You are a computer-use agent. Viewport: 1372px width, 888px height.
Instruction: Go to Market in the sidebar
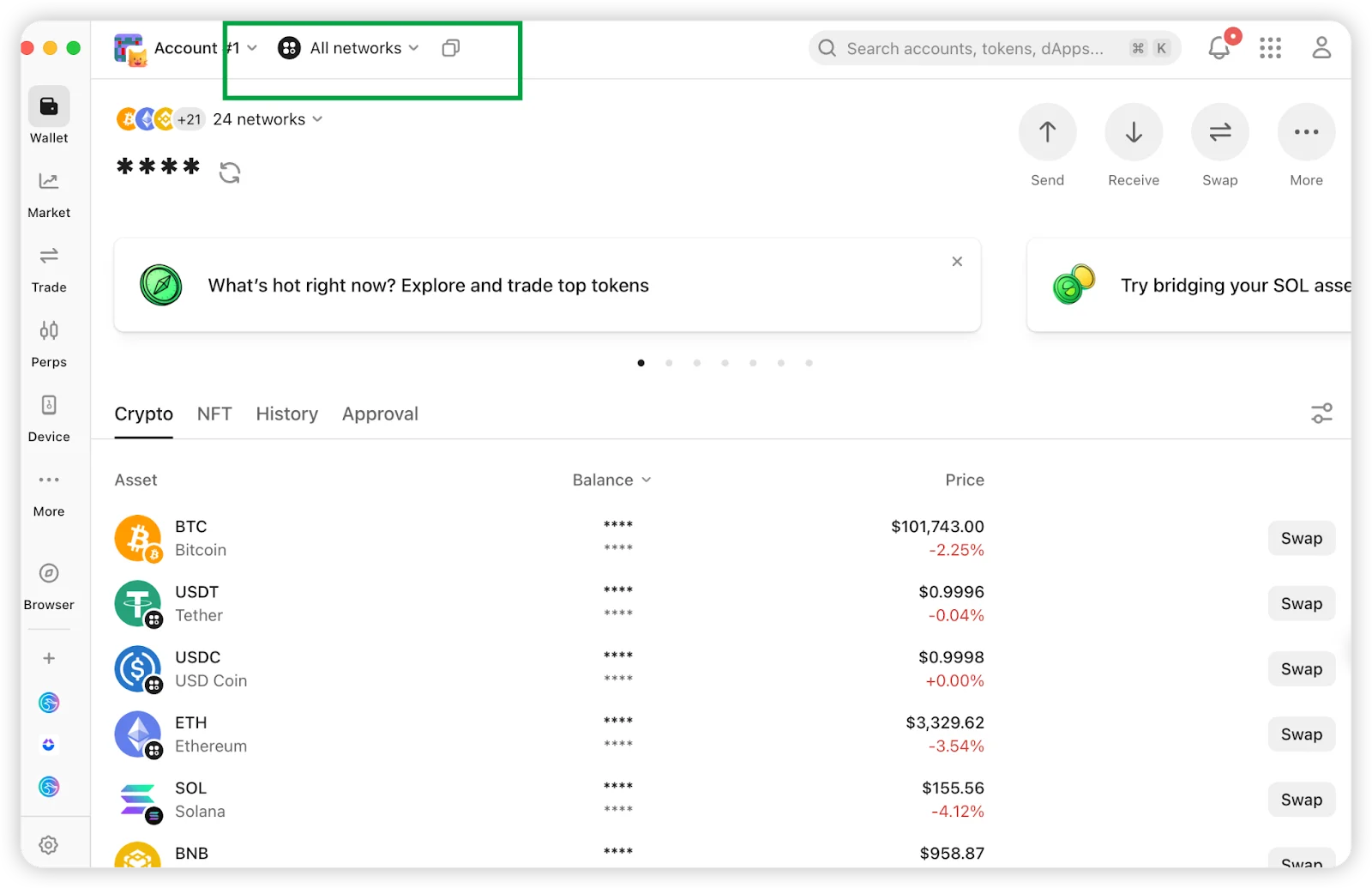(49, 193)
